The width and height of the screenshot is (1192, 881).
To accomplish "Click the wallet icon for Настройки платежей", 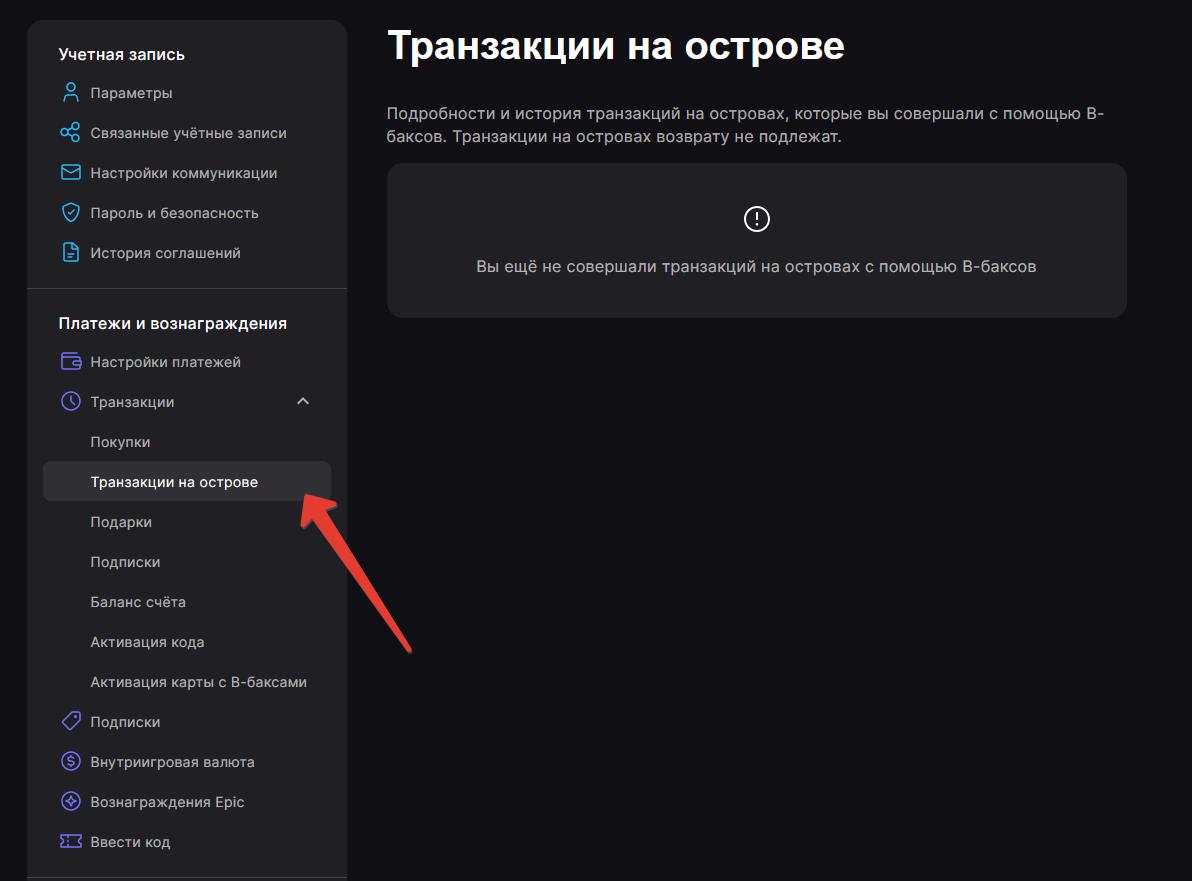I will tap(70, 362).
